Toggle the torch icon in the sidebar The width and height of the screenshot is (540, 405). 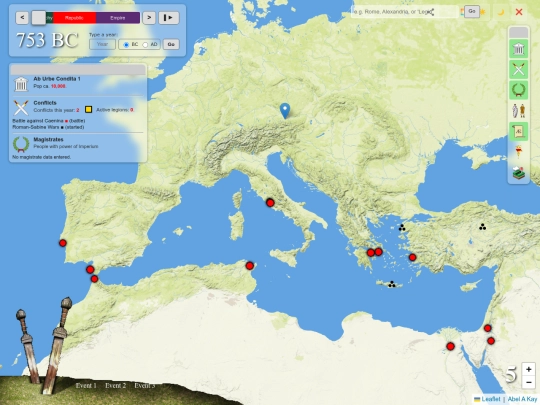click(x=518, y=152)
